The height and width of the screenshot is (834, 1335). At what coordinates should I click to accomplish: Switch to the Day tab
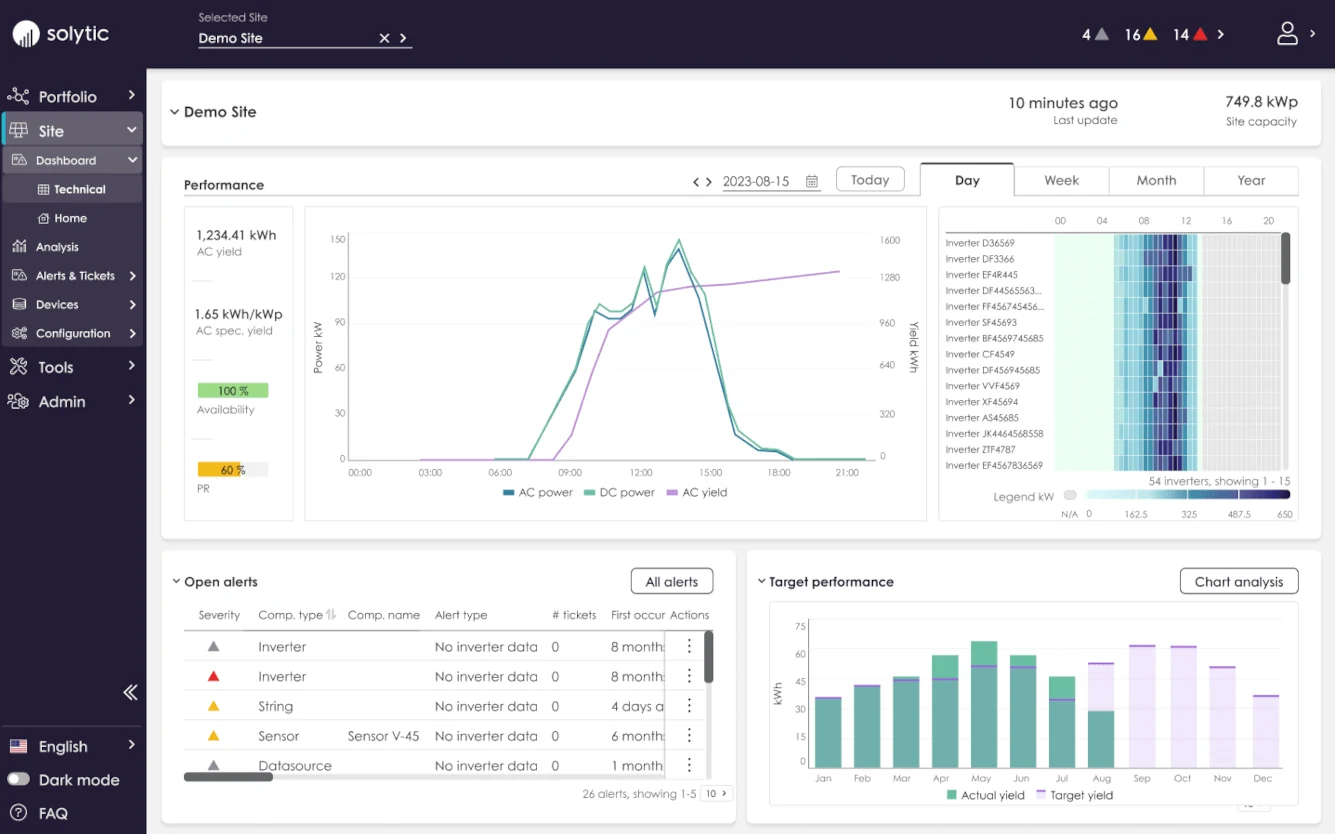967,180
